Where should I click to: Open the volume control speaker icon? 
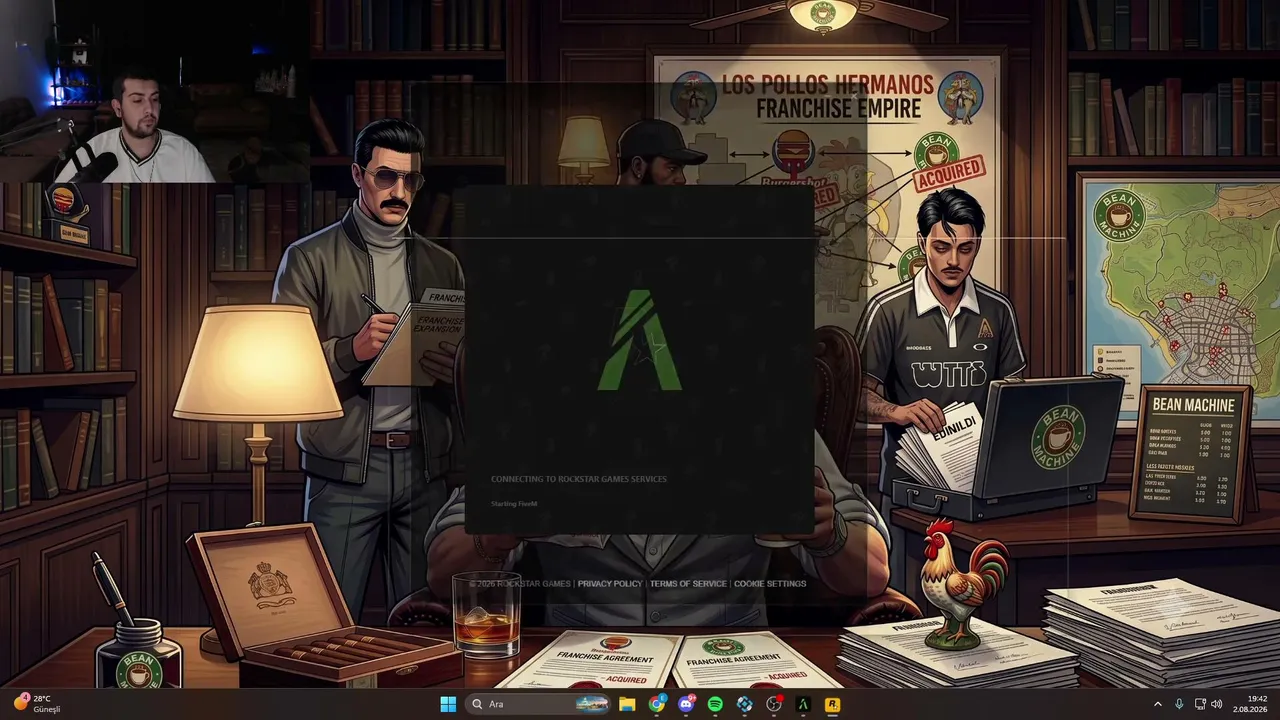[1217, 704]
